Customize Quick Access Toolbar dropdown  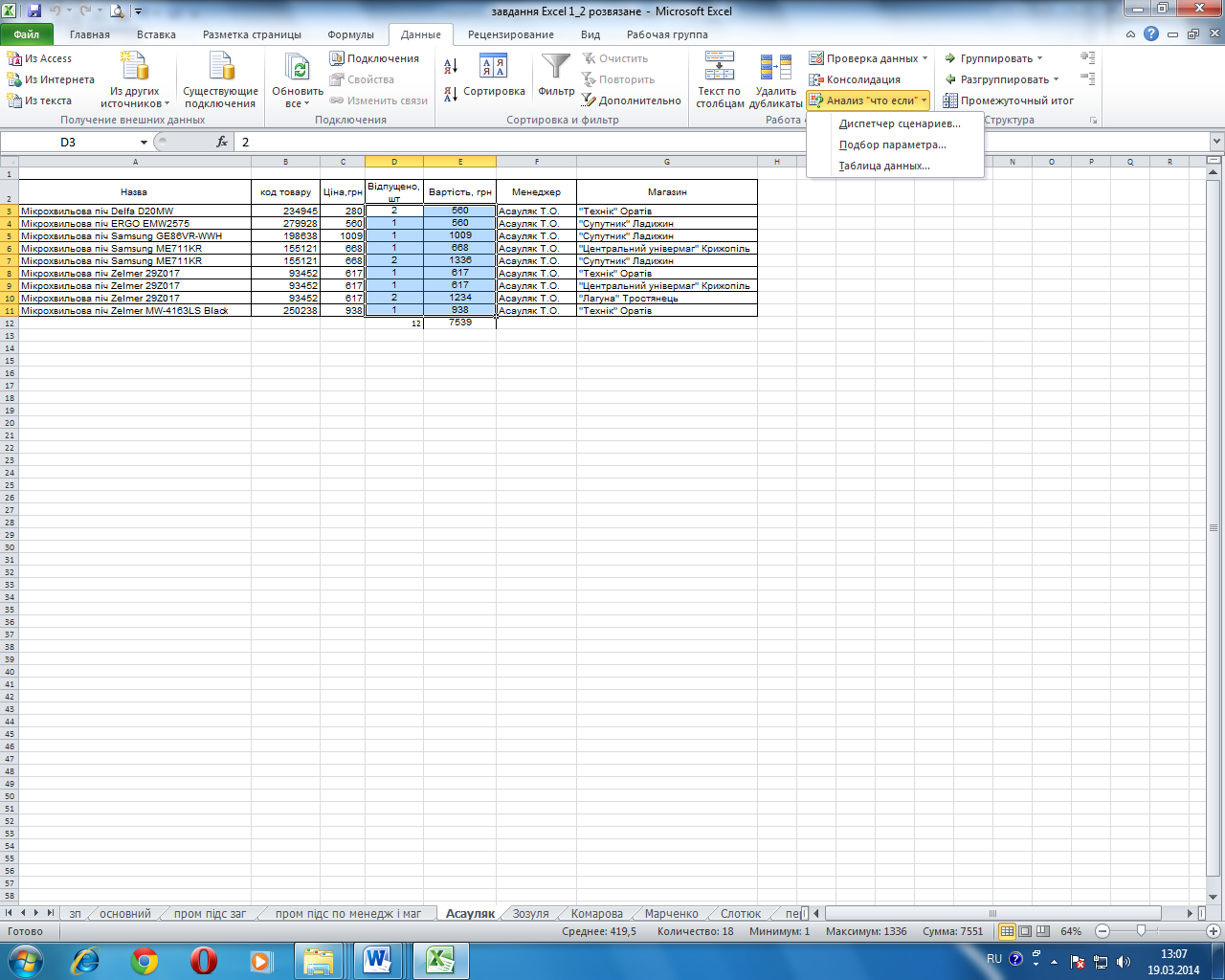139,11
